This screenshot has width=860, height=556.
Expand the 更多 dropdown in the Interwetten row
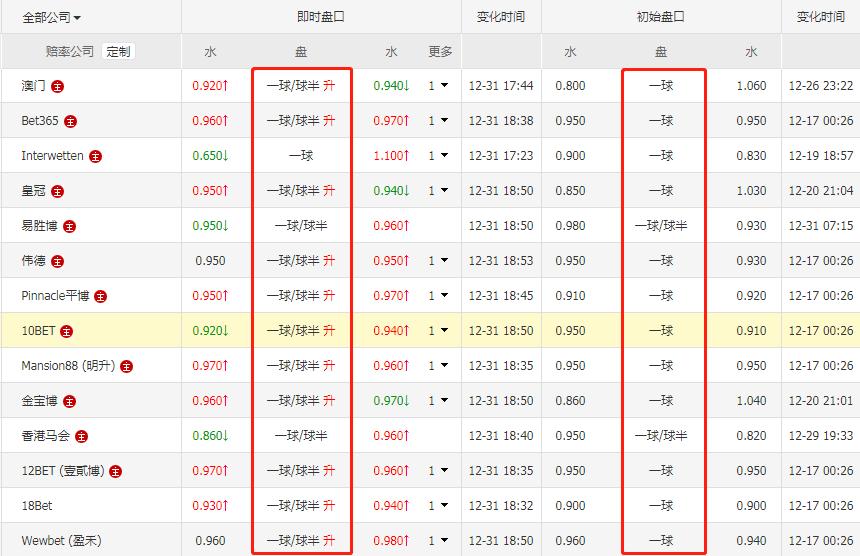coord(438,156)
